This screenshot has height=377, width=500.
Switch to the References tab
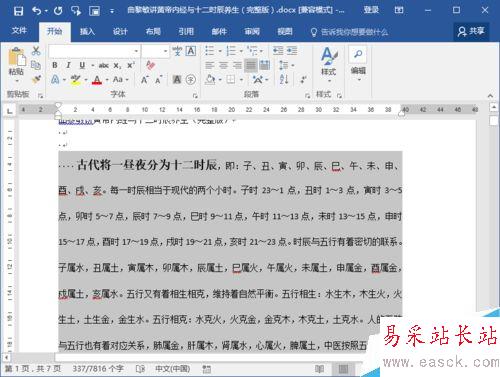pos(186,32)
